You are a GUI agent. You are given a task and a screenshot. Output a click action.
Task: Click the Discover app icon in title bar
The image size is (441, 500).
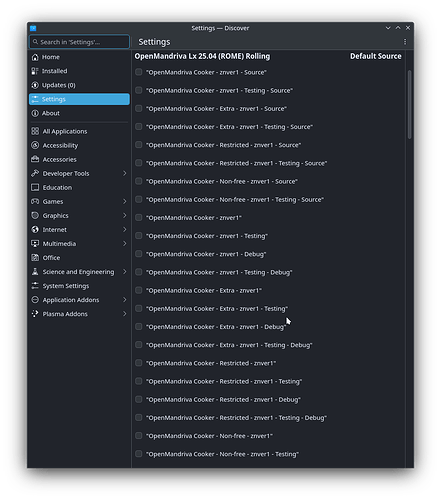[33, 28]
